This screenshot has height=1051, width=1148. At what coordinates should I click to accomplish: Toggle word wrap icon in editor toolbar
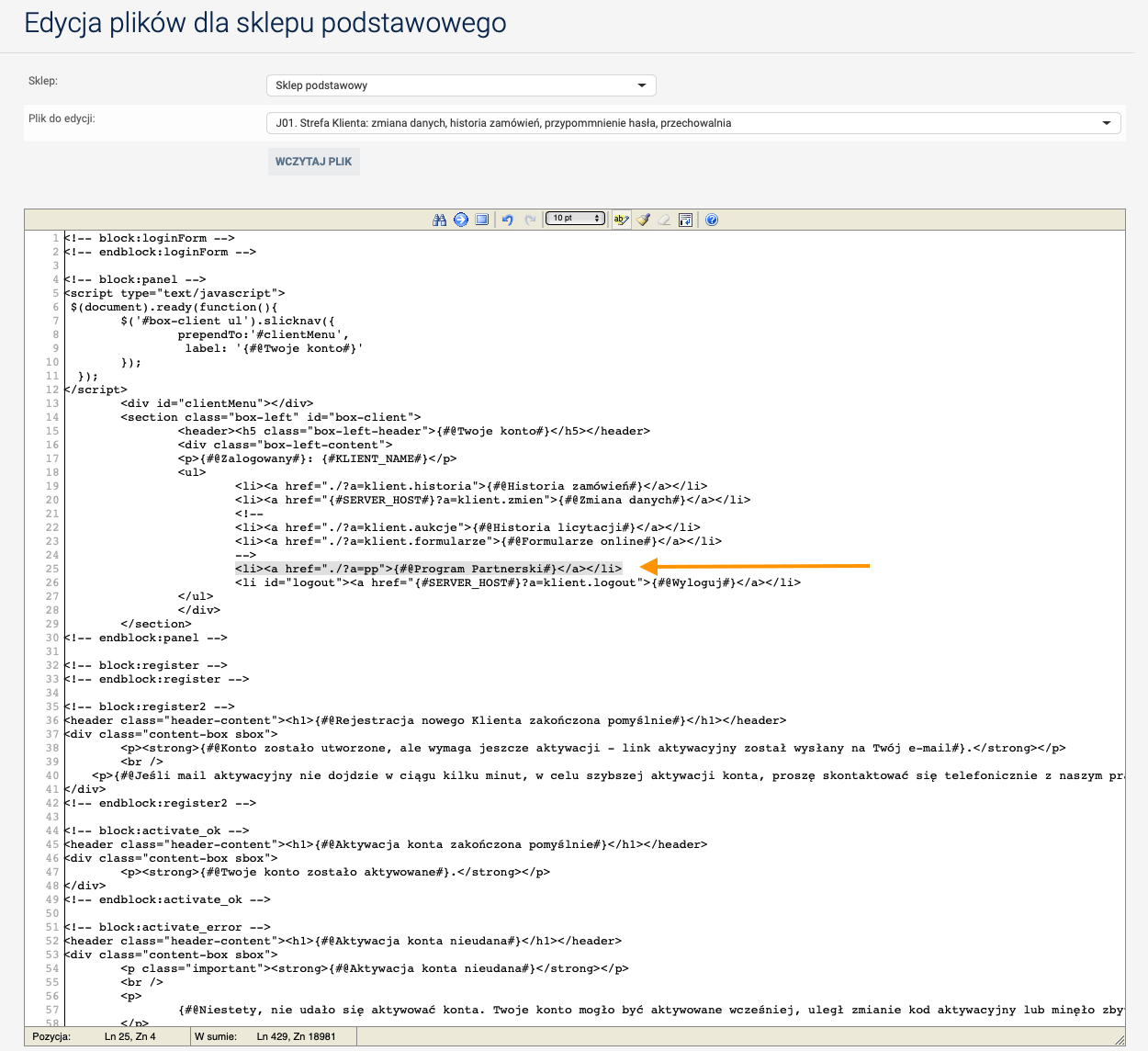(x=685, y=220)
